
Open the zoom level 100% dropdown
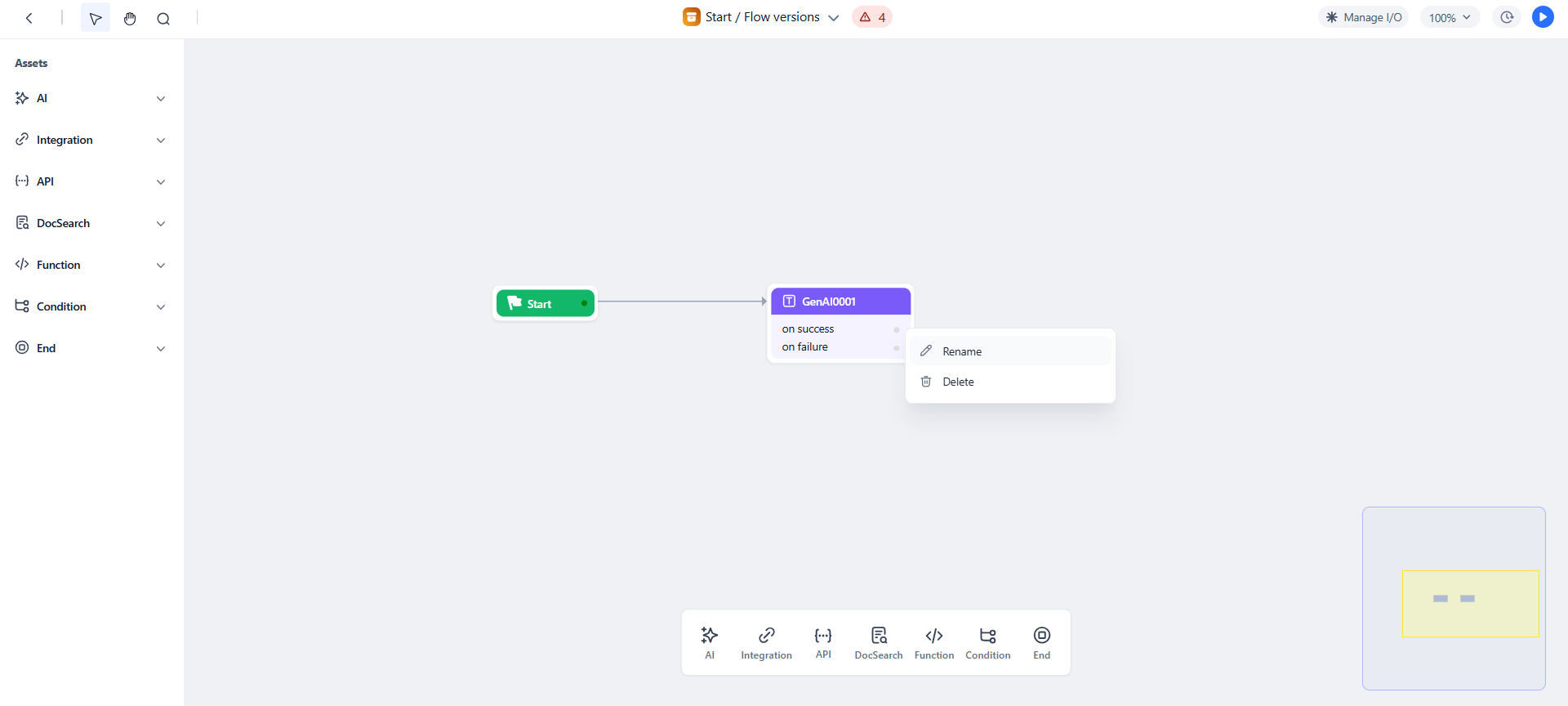(1450, 16)
